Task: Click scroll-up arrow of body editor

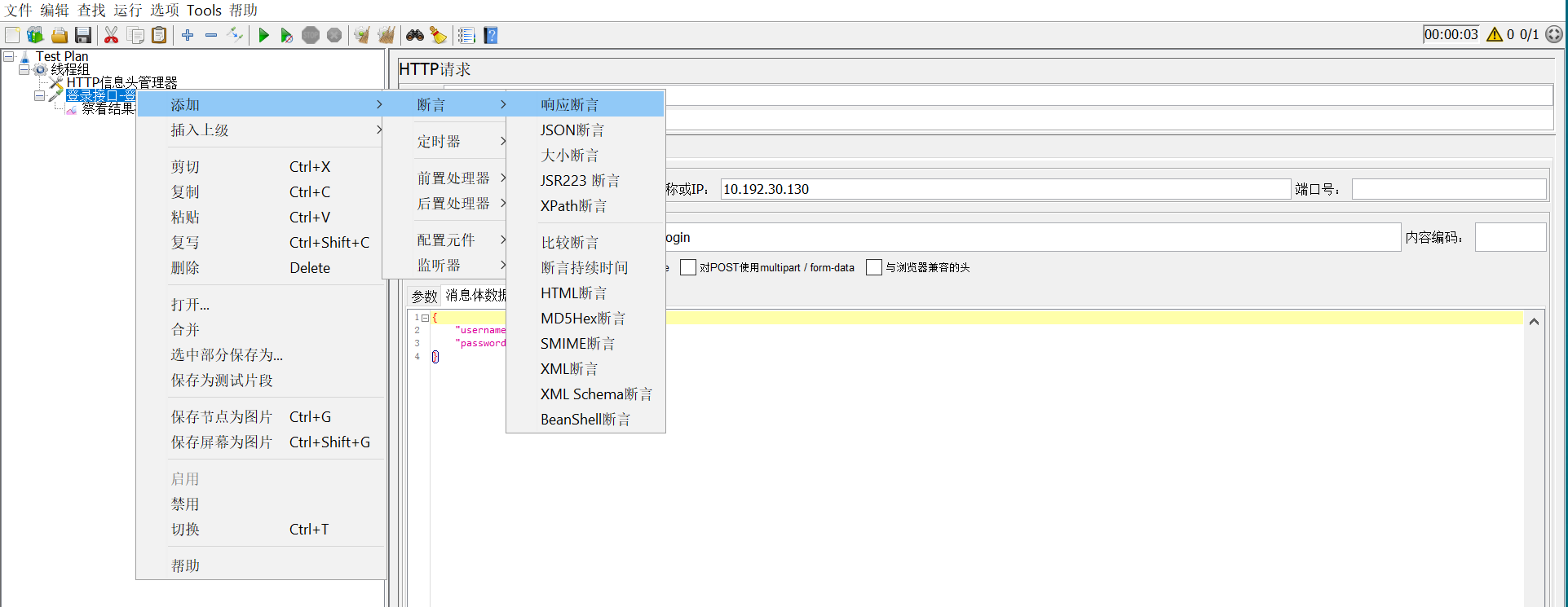Action: (x=1534, y=322)
